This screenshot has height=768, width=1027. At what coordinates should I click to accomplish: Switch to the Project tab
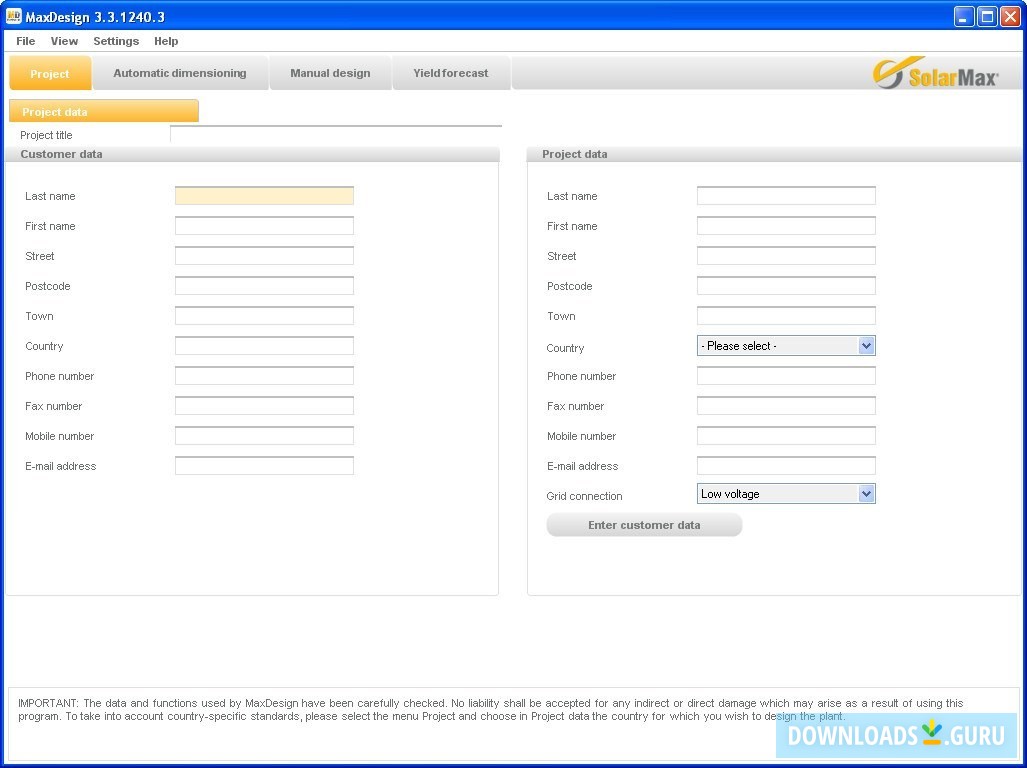pos(50,73)
